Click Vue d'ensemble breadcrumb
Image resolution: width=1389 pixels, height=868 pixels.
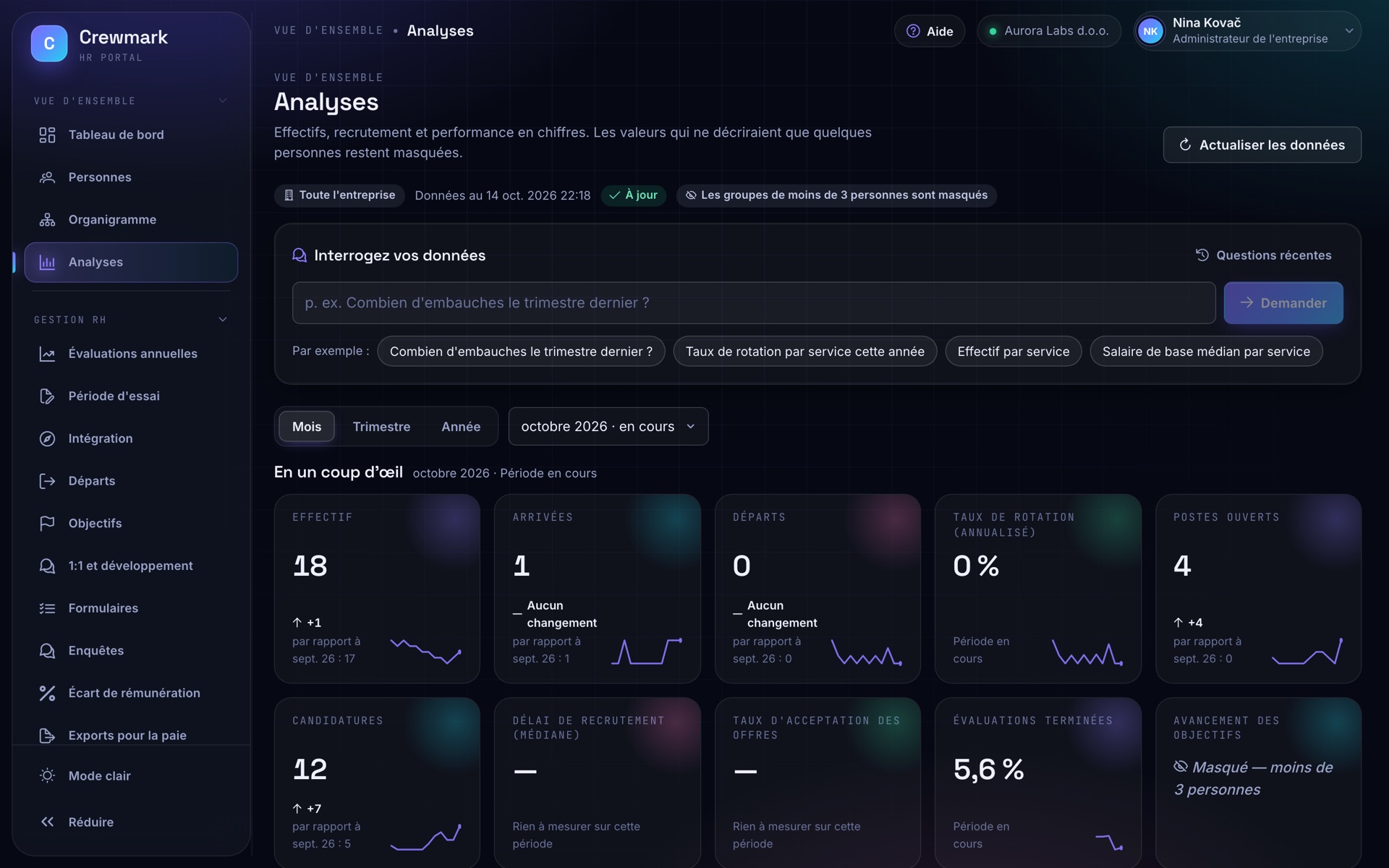tap(328, 30)
